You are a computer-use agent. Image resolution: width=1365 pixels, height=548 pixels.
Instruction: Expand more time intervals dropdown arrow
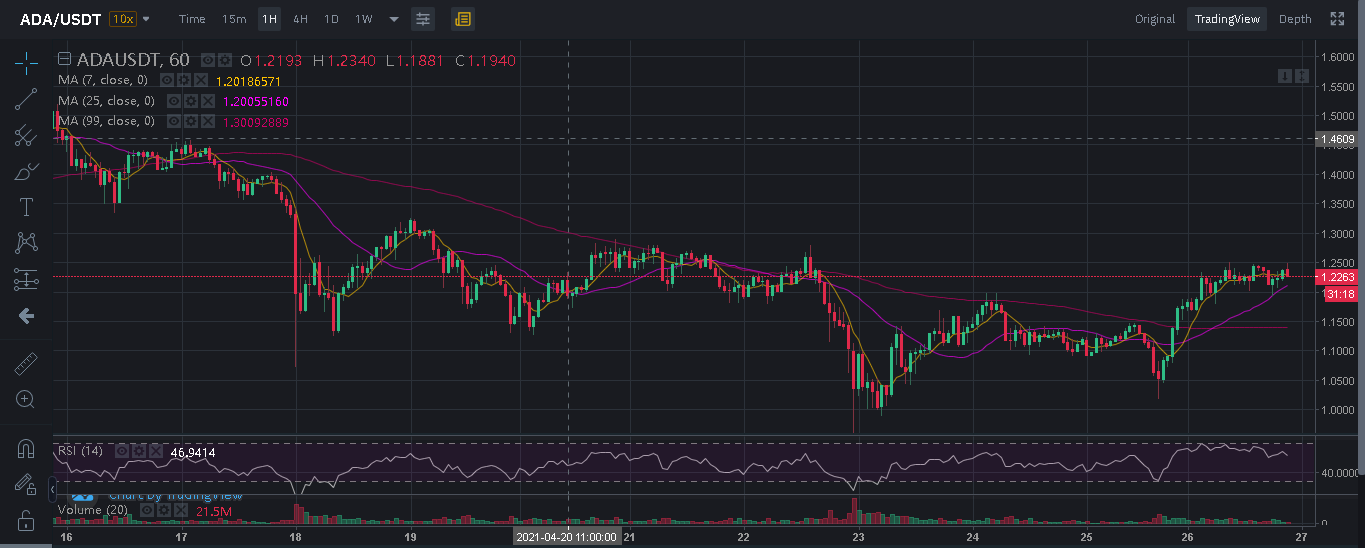click(x=393, y=19)
